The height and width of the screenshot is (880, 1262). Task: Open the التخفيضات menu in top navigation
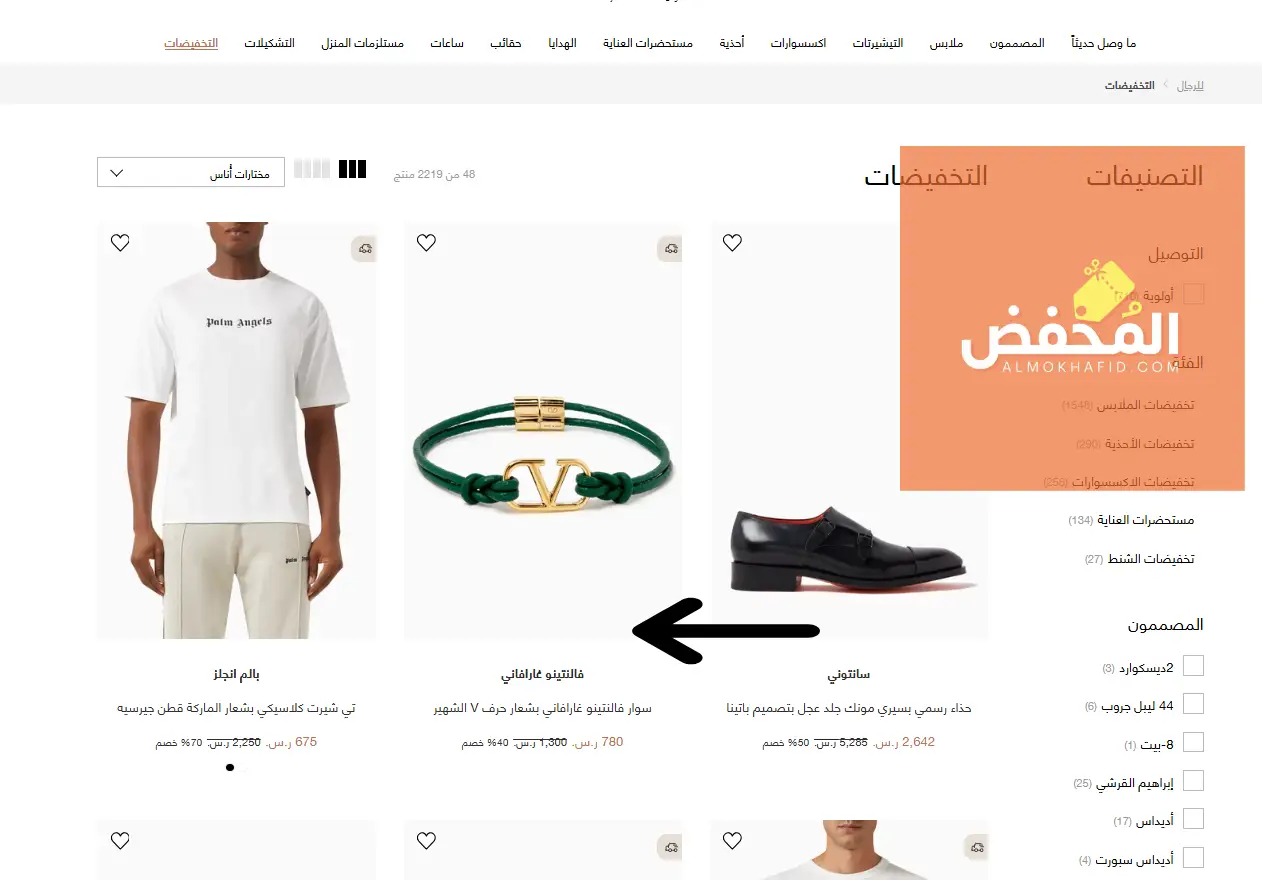(x=191, y=44)
